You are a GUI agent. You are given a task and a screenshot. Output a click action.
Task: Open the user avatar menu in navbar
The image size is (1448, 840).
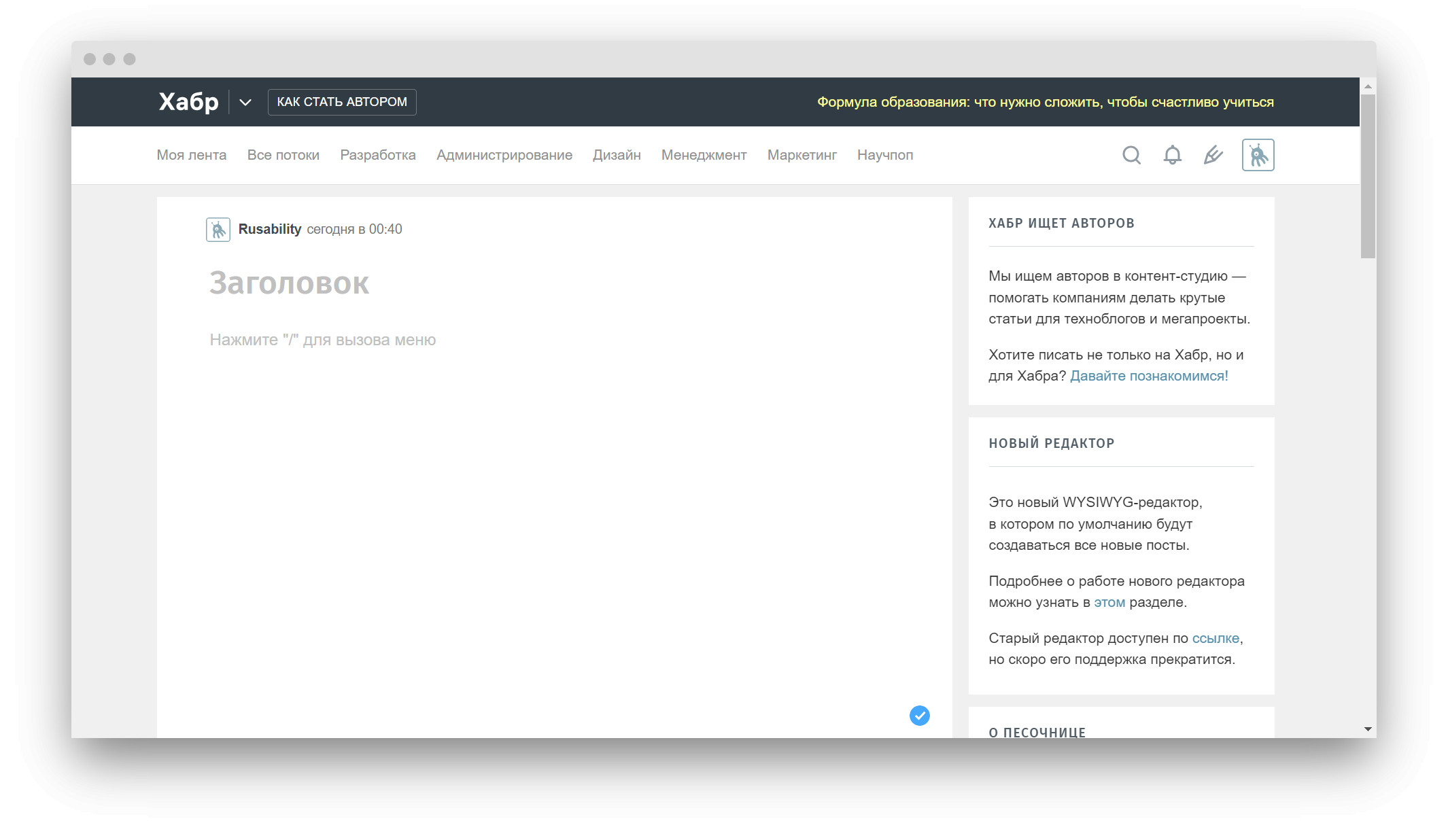[x=1258, y=155]
